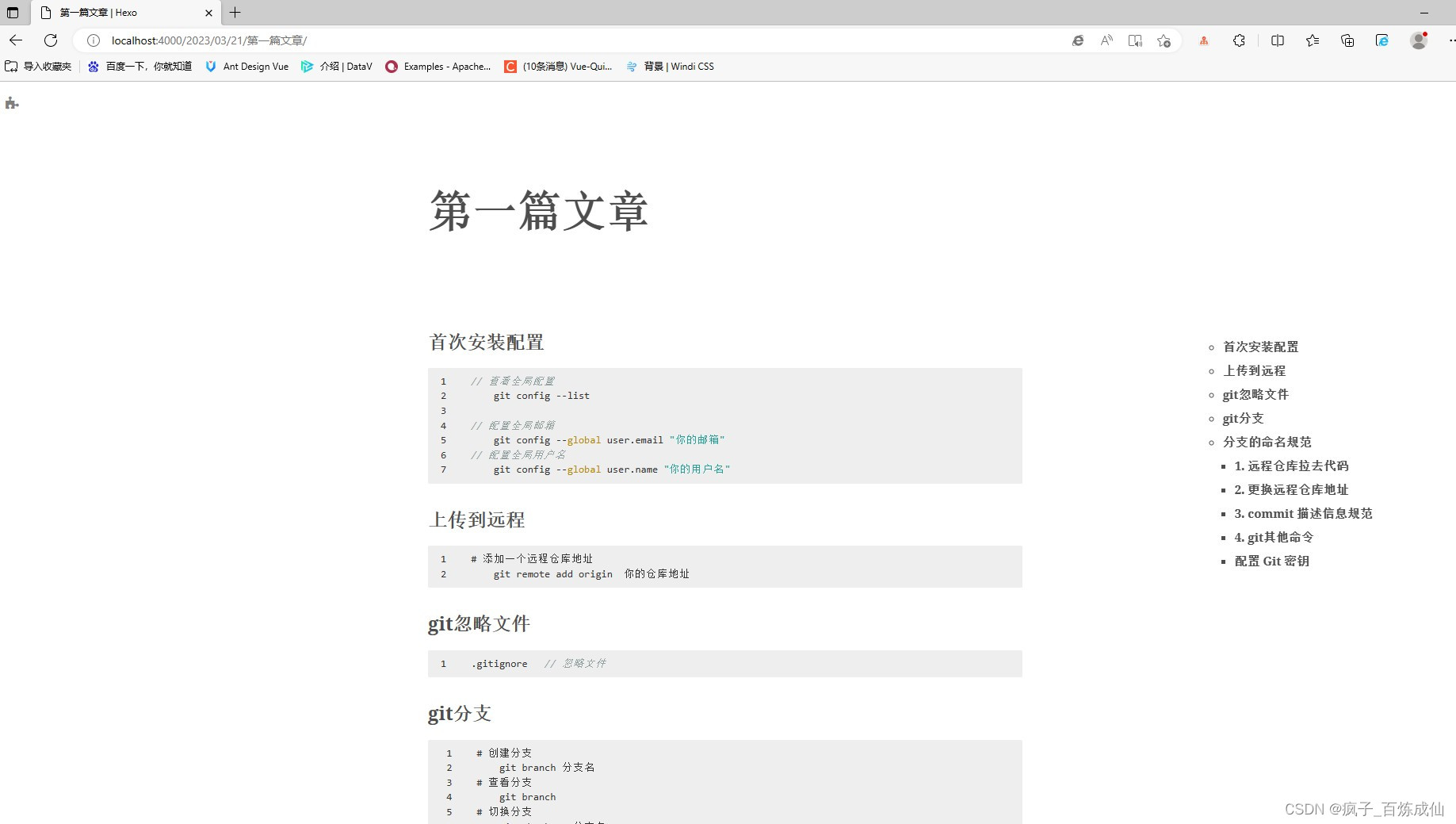Refresh the current page
The width and height of the screenshot is (1456, 824).
click(51, 40)
